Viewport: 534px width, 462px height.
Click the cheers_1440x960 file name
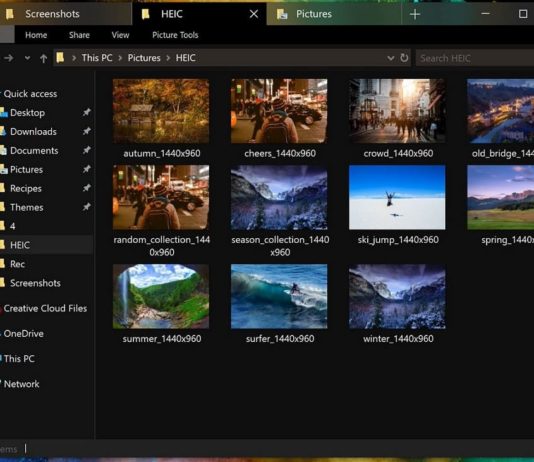pos(280,154)
